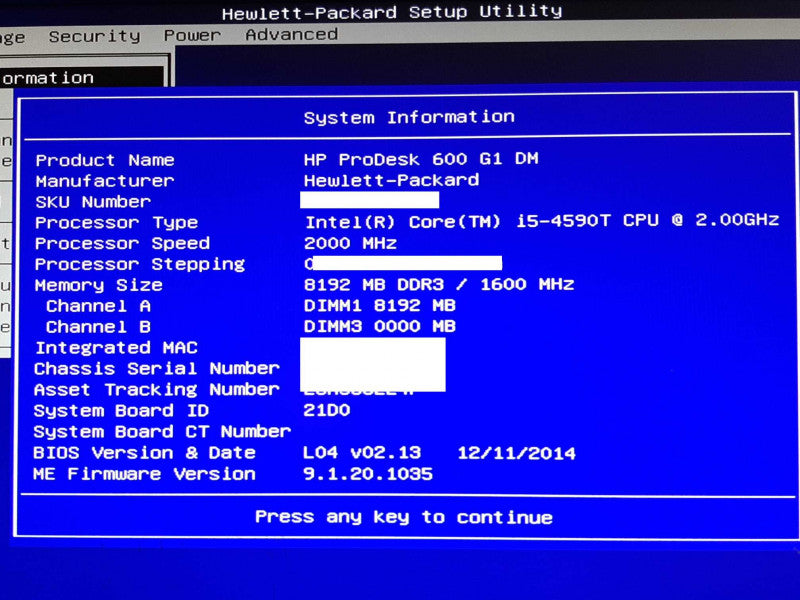Select the 'Asset Tracking Number' label

coord(157,390)
